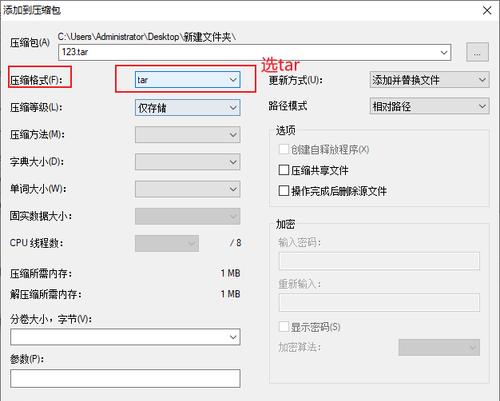The width and height of the screenshot is (500, 401).
Task: Toggle 显示密码 checkbox
Action: coord(284,327)
